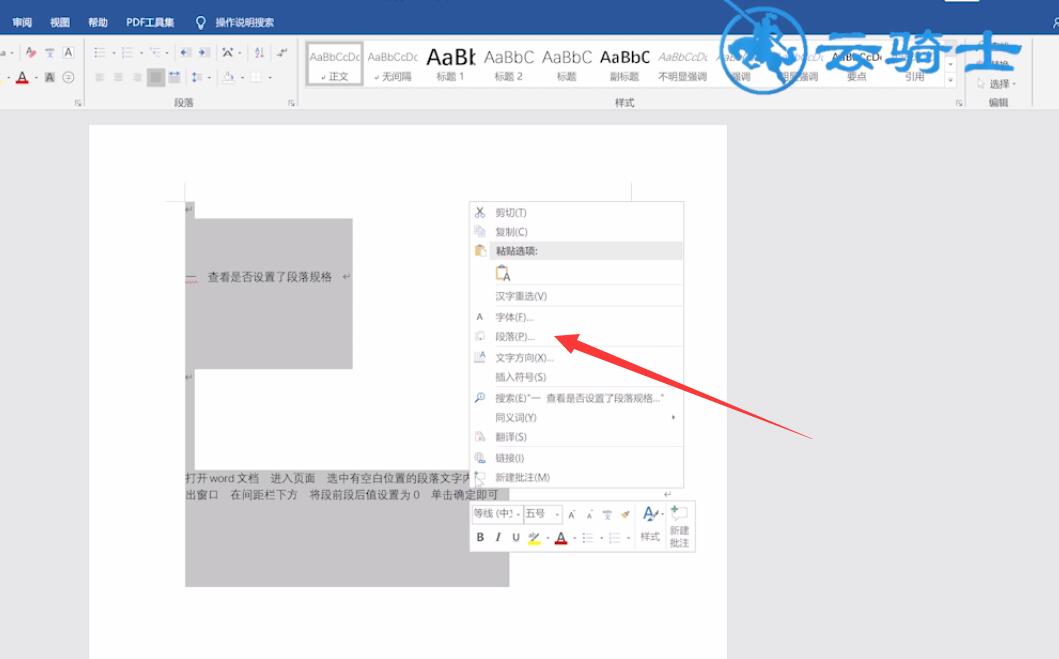The width and height of the screenshot is (1059, 659).
Task: Toggle Bold in the mini toolbar
Action: 480,537
